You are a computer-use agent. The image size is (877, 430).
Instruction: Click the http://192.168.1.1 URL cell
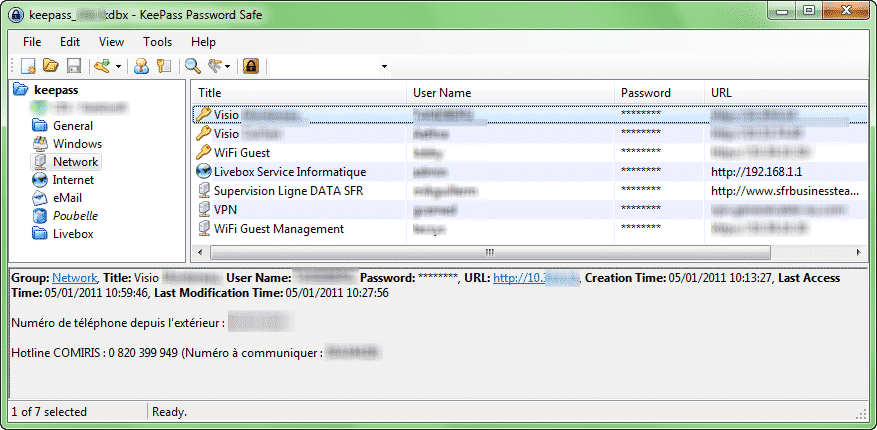[757, 172]
